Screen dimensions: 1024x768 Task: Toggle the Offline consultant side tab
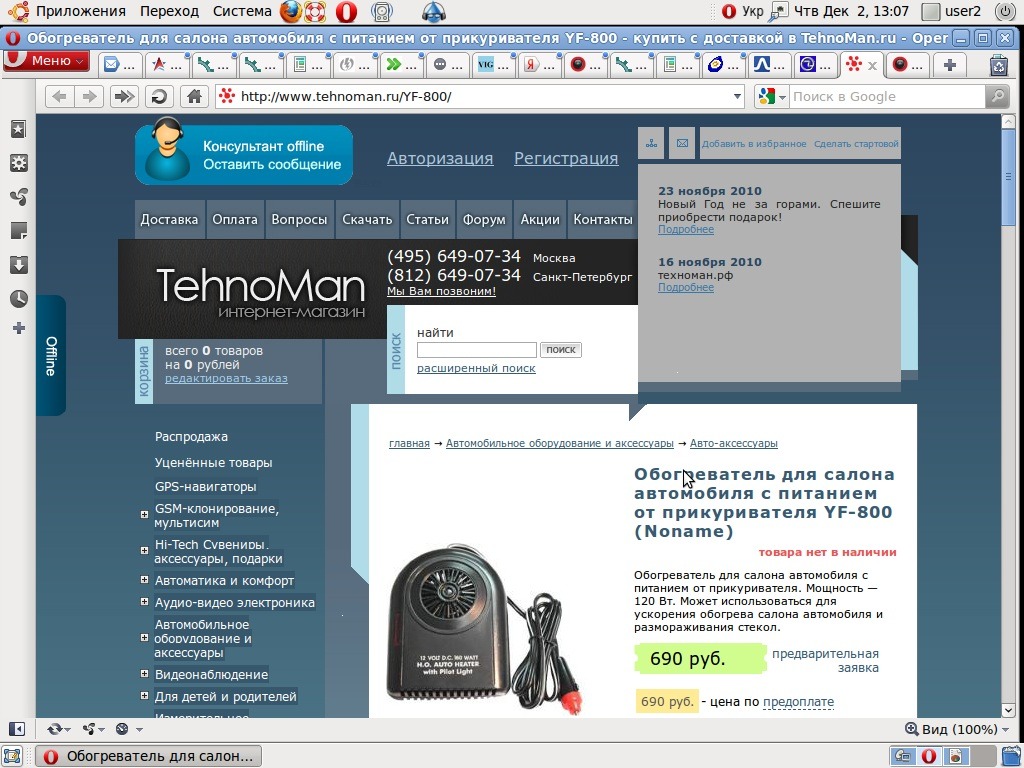[51, 355]
